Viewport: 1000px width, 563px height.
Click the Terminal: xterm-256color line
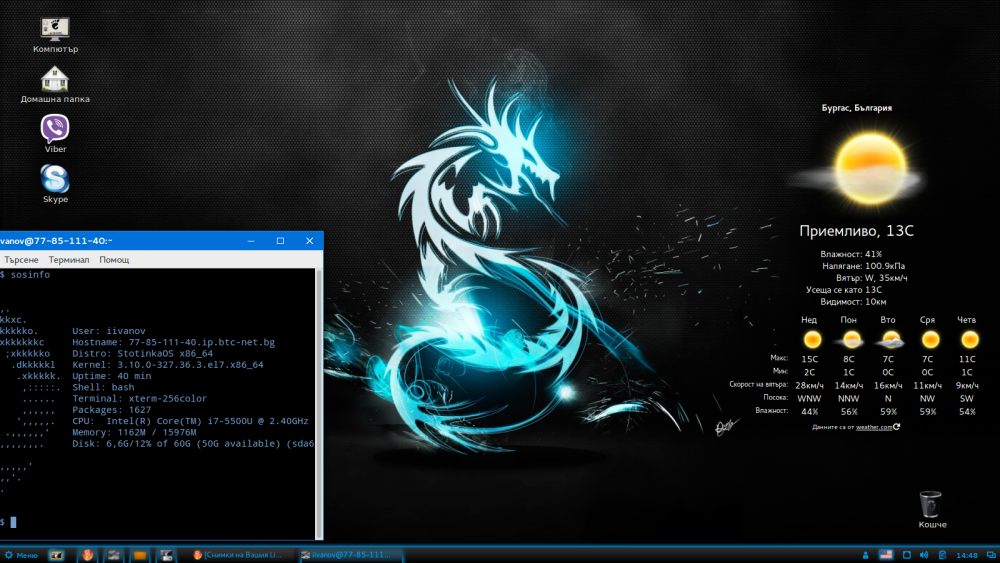(x=140, y=398)
